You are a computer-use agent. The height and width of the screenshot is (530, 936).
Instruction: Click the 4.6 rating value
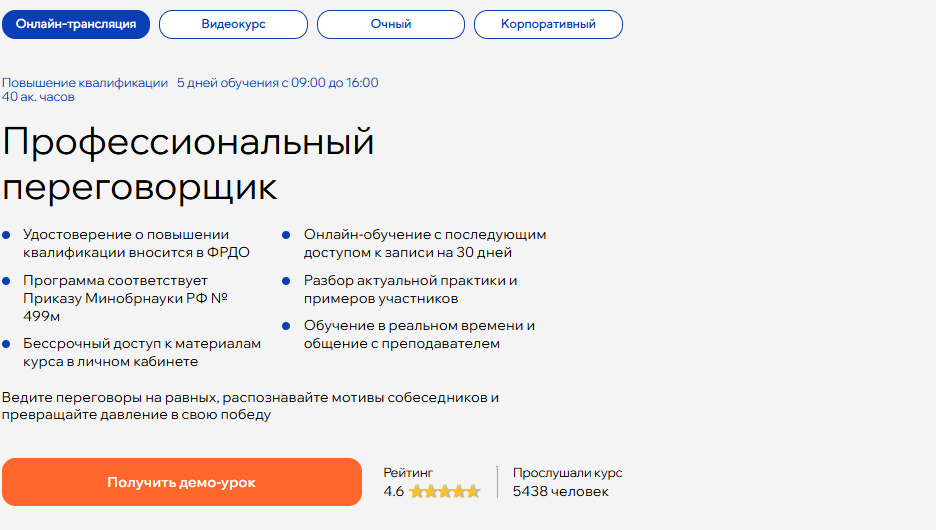393,491
